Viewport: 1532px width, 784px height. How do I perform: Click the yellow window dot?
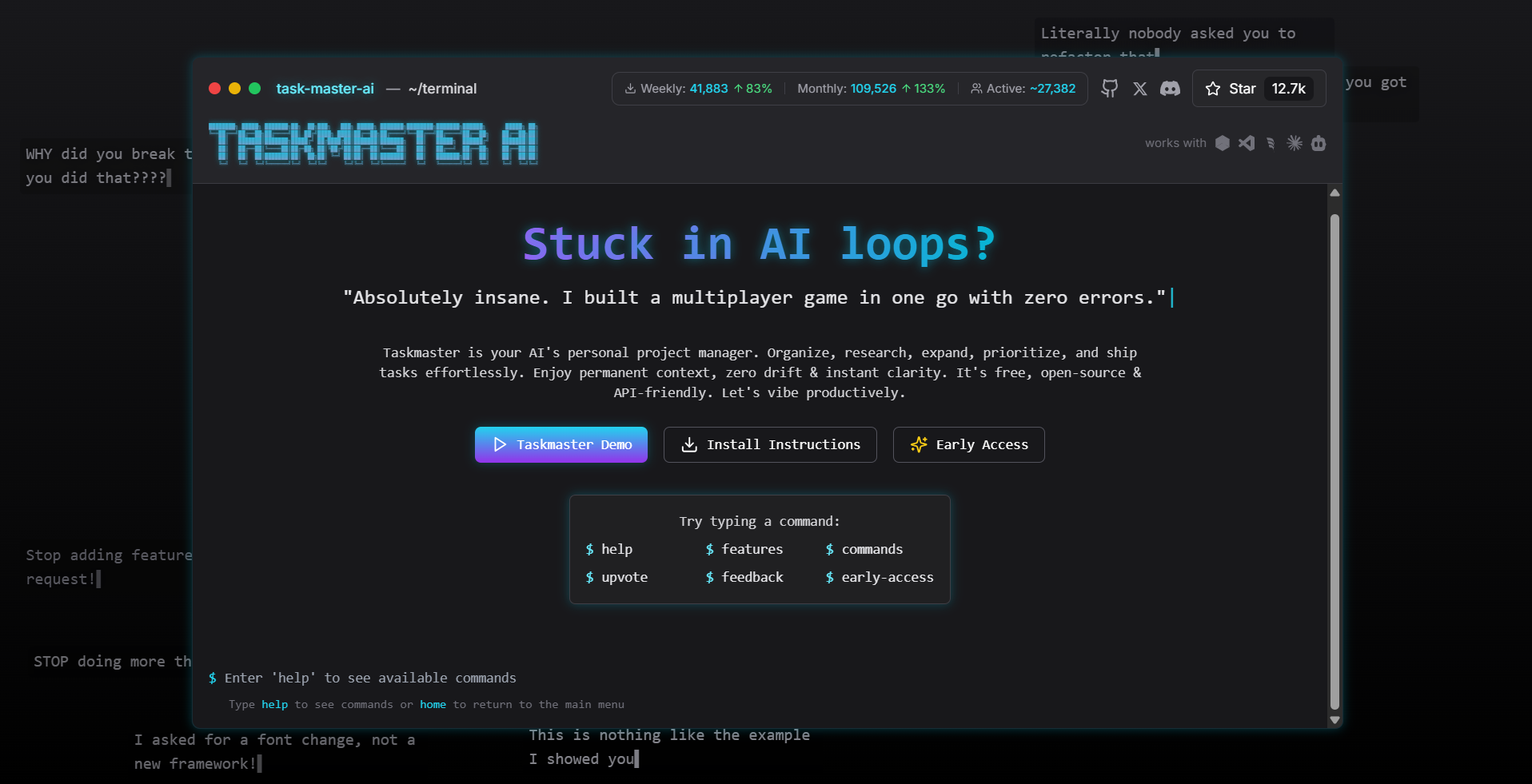(x=234, y=89)
